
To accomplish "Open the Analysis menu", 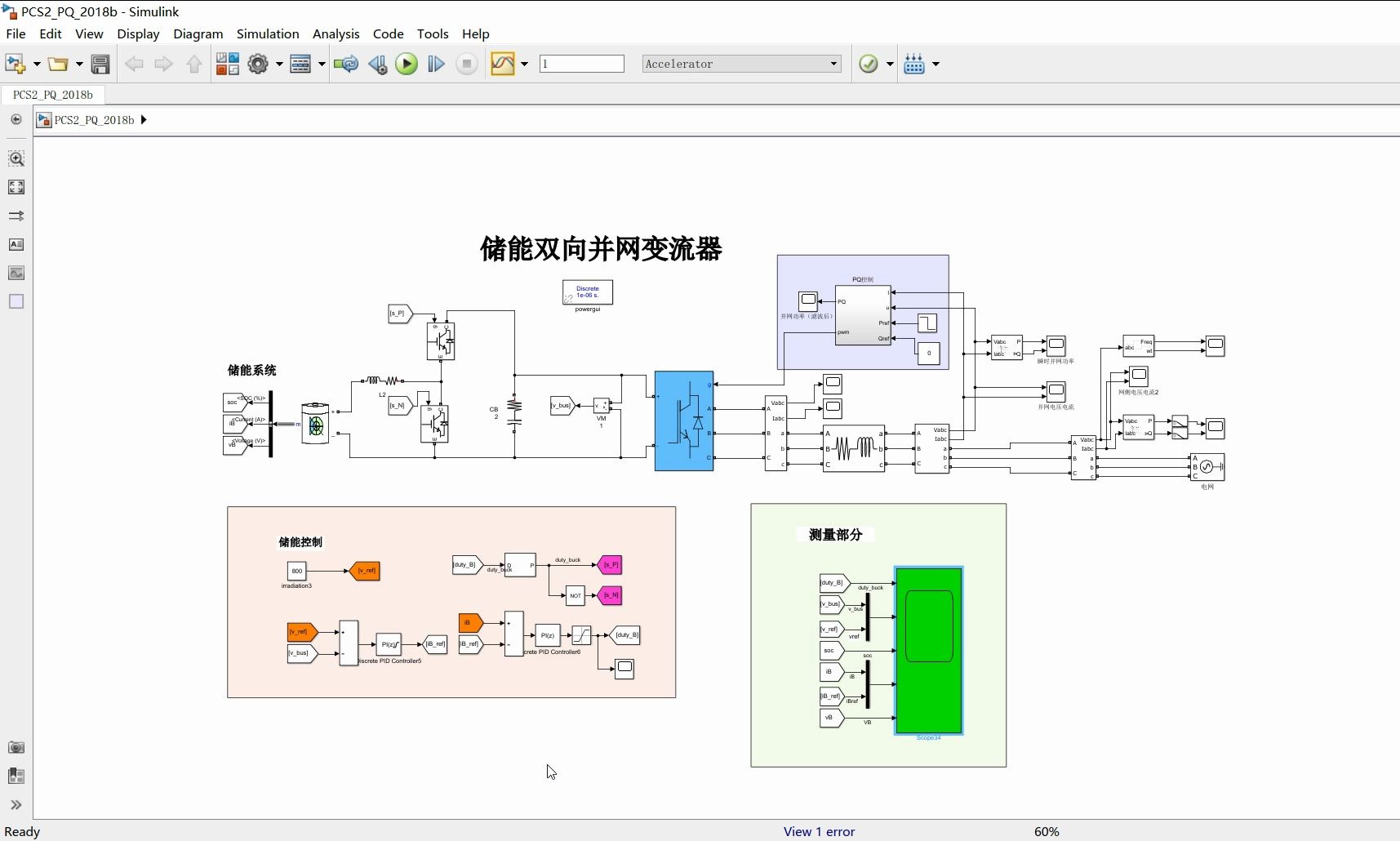I will pyautogui.click(x=336, y=33).
